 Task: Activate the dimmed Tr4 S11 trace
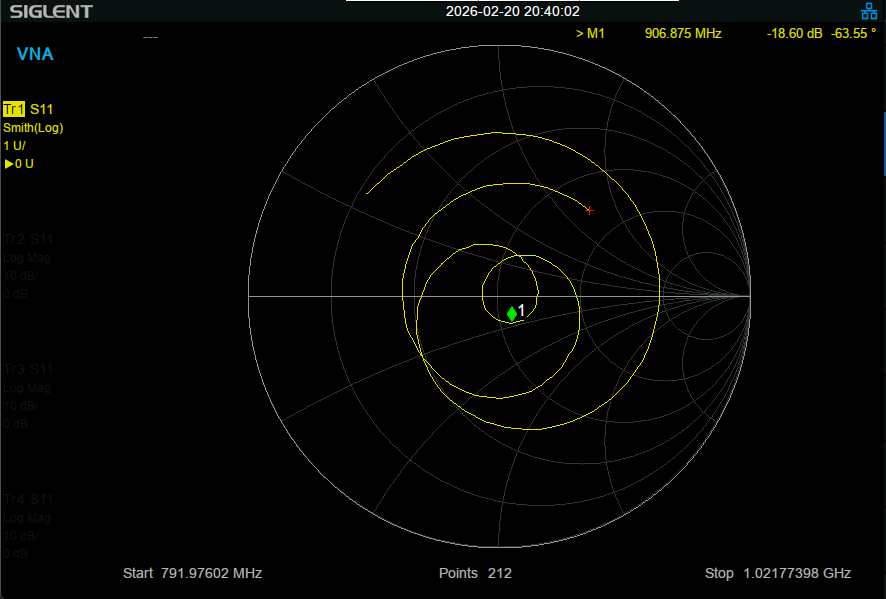click(28, 499)
